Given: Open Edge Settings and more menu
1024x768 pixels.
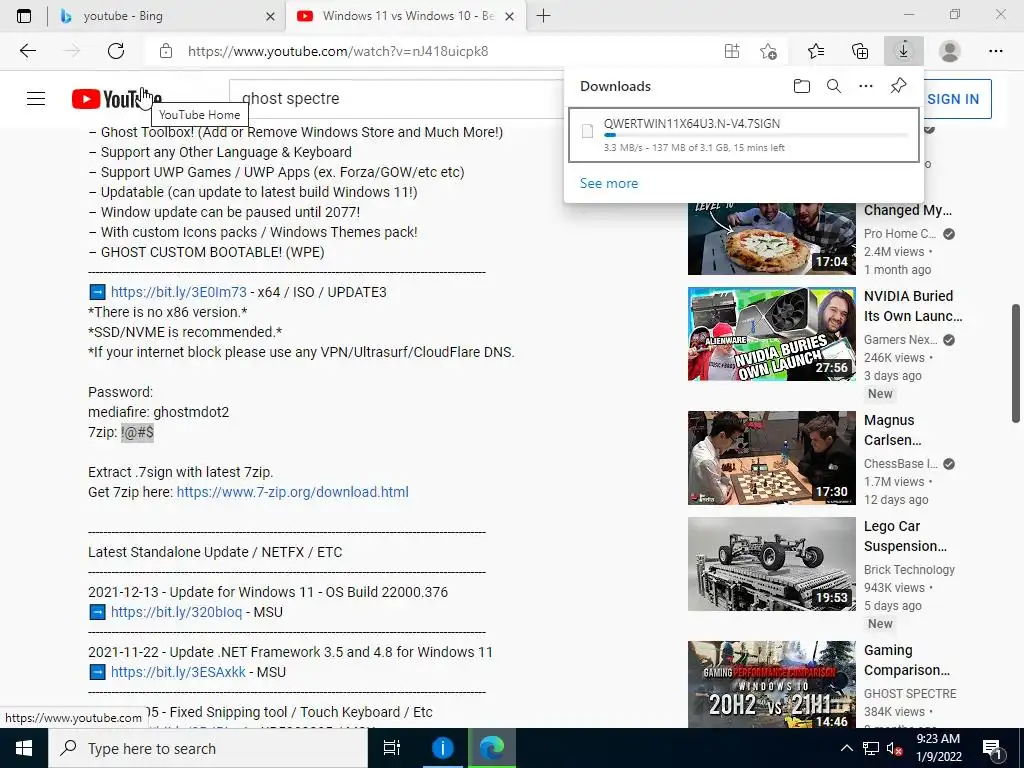Looking at the screenshot, I should pyautogui.click(x=995, y=51).
